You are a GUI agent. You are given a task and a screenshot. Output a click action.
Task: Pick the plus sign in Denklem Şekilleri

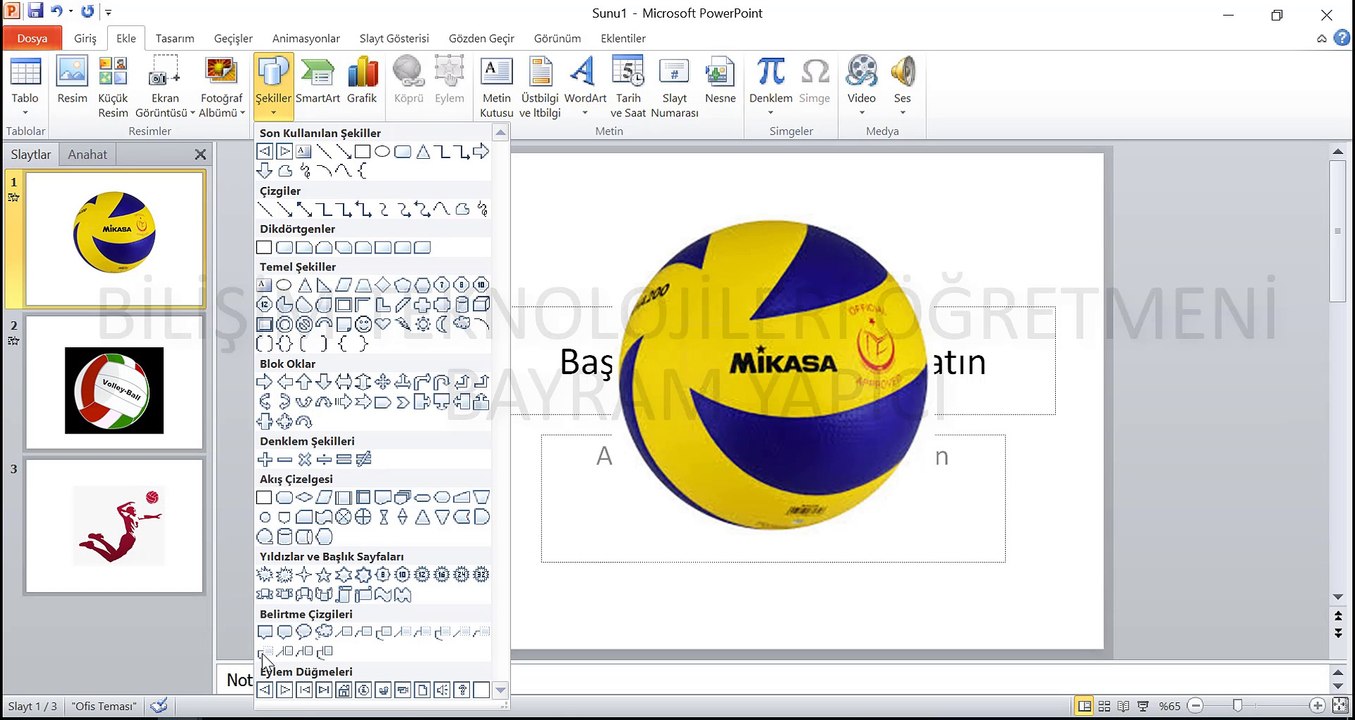(265, 459)
